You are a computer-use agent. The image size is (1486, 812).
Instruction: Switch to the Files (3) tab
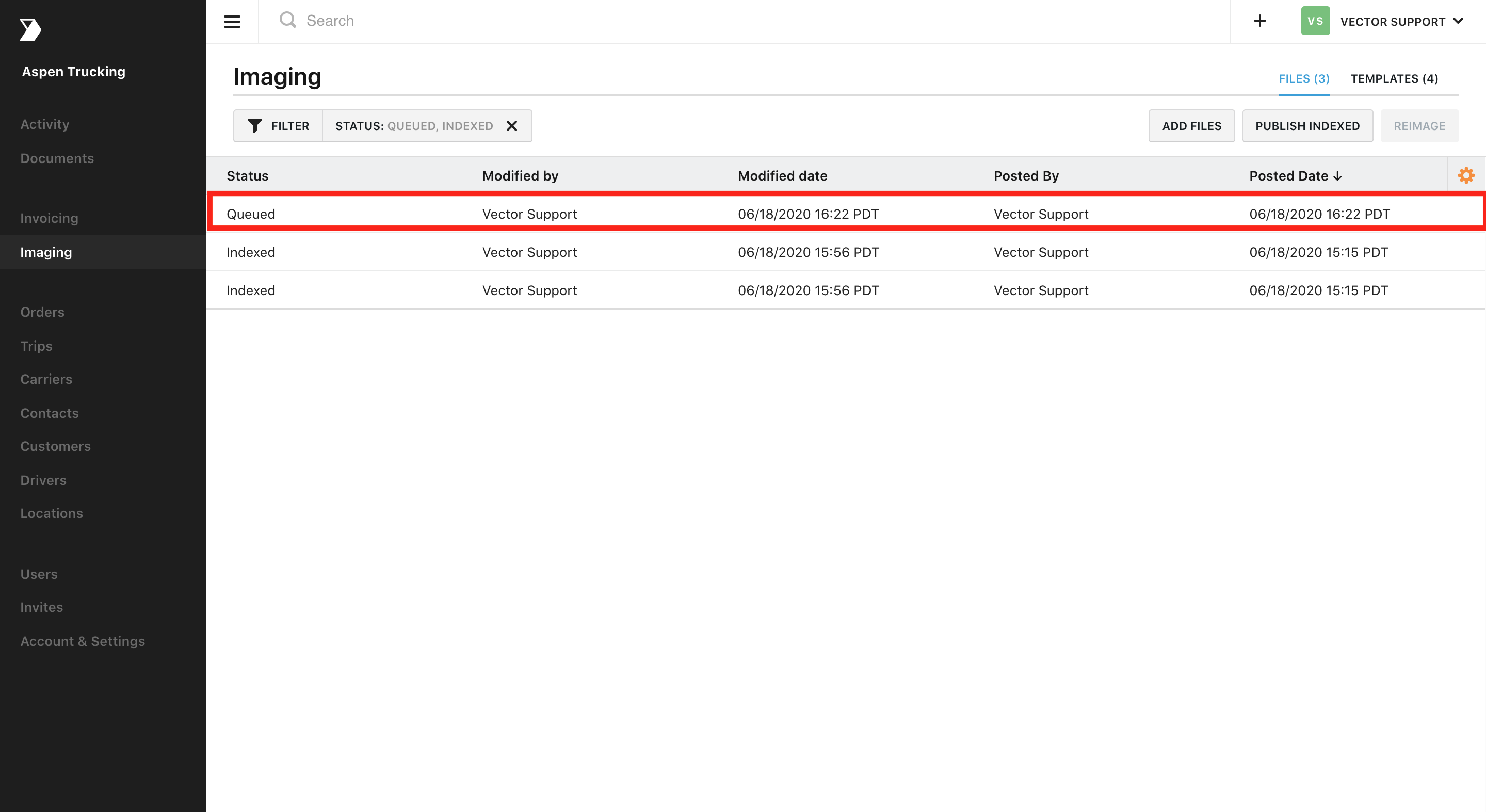[x=1304, y=78]
